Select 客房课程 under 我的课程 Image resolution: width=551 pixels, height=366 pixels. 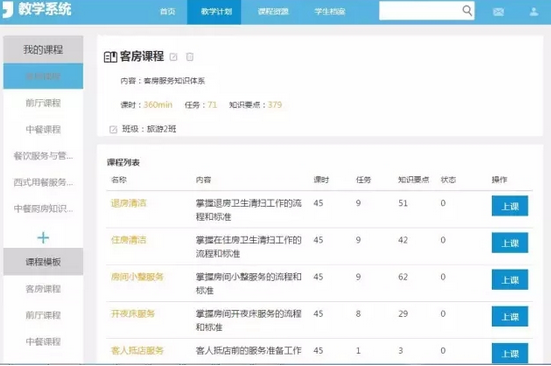pos(43,76)
